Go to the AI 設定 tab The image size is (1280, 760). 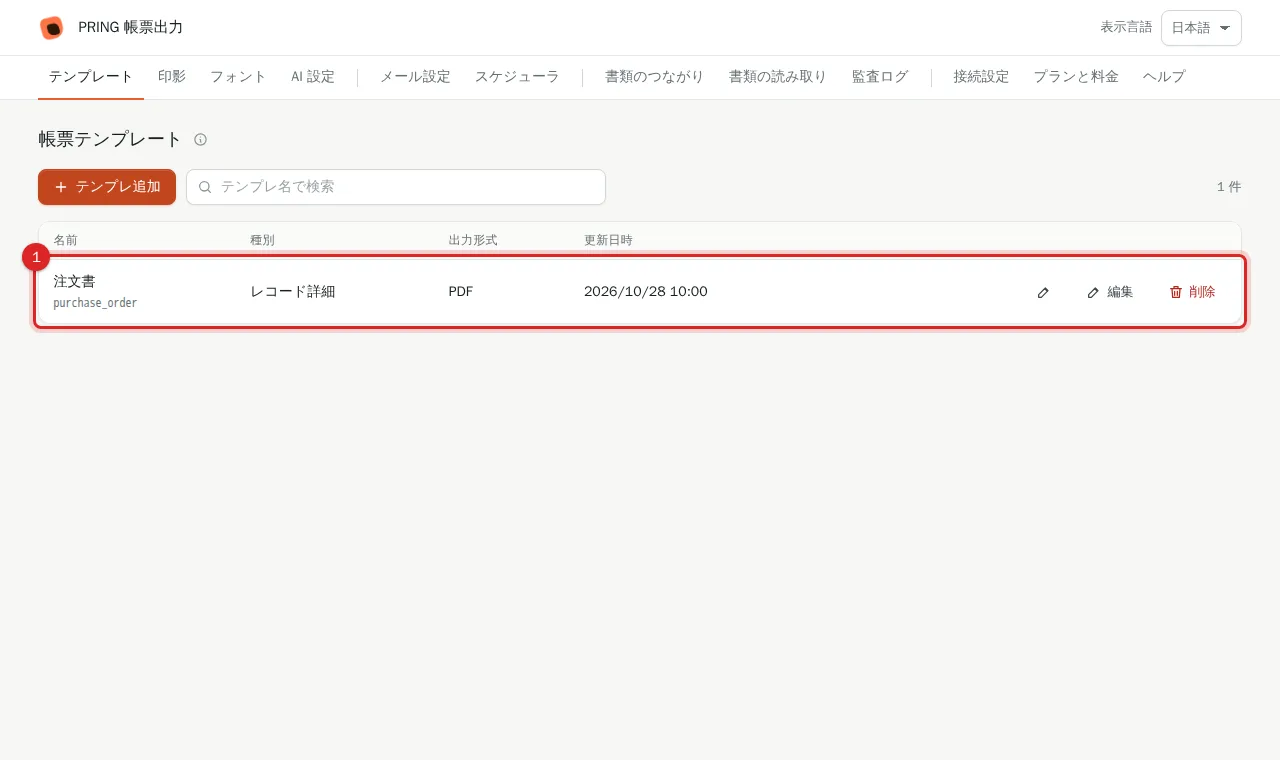pyautogui.click(x=313, y=77)
